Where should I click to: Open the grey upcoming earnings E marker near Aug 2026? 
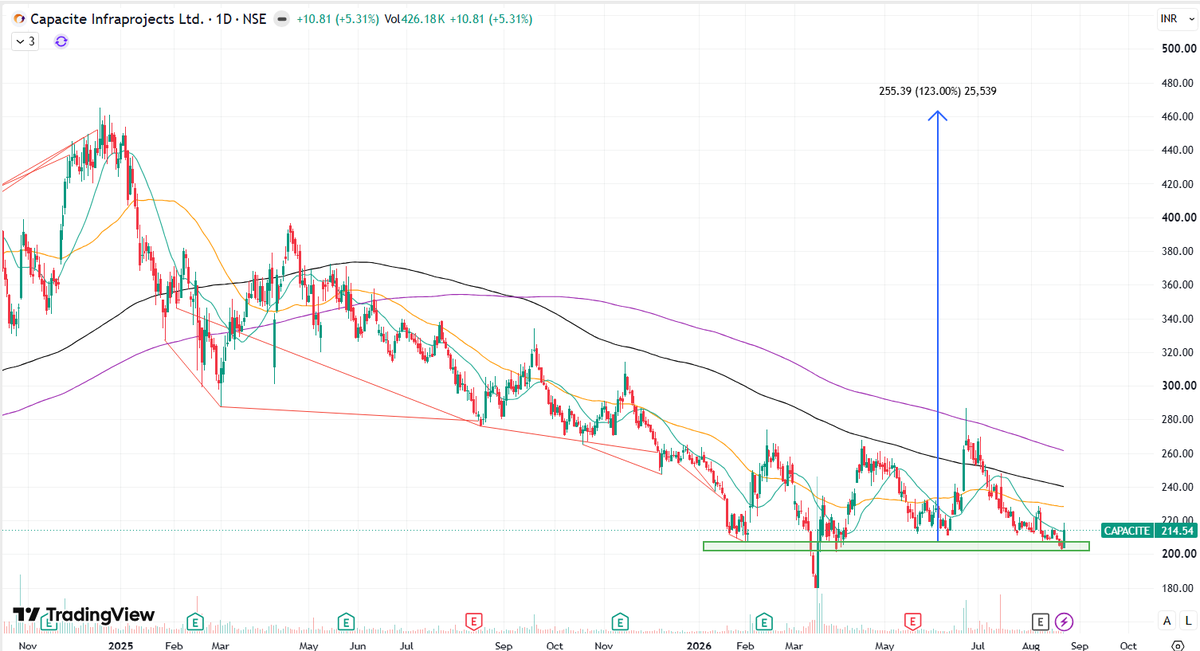[1040, 622]
